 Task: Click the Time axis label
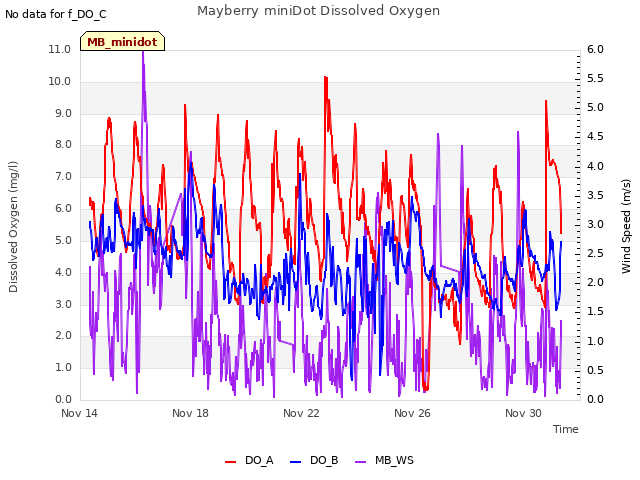point(566,429)
